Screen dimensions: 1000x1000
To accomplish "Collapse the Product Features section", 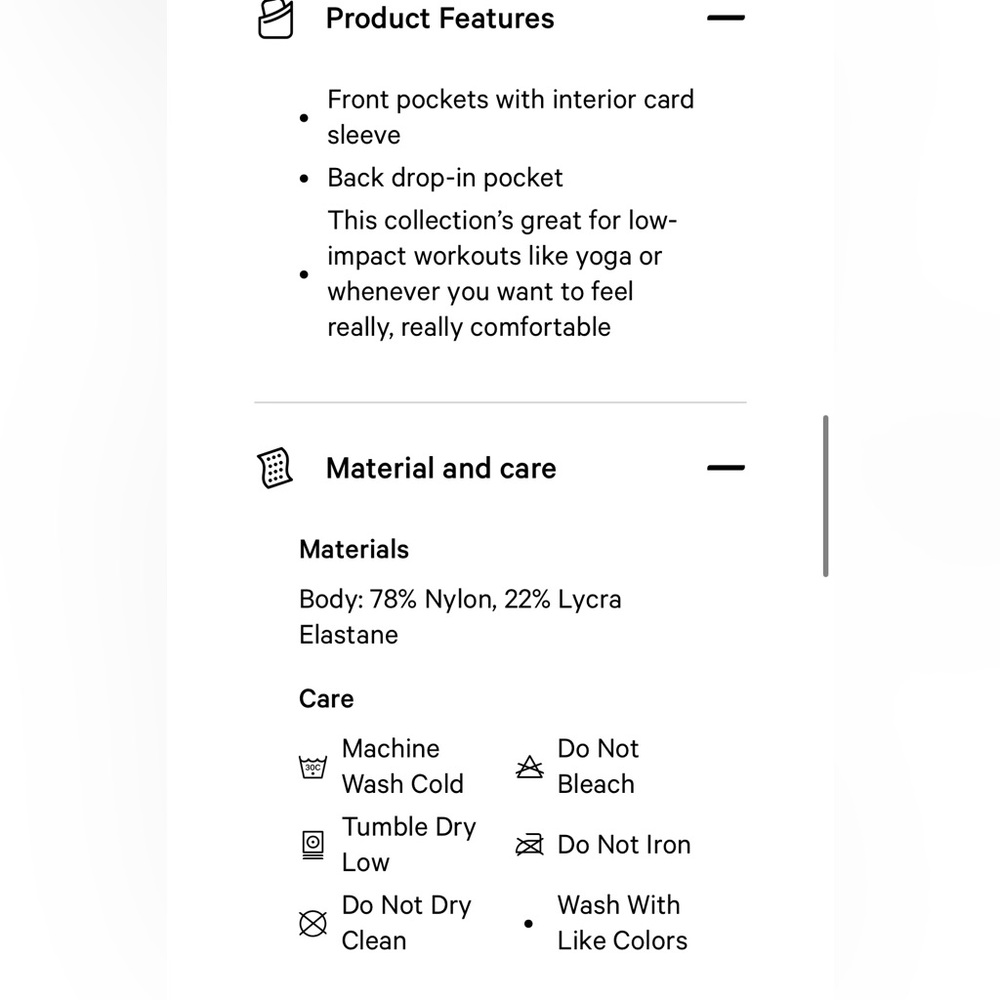I will (726, 18).
